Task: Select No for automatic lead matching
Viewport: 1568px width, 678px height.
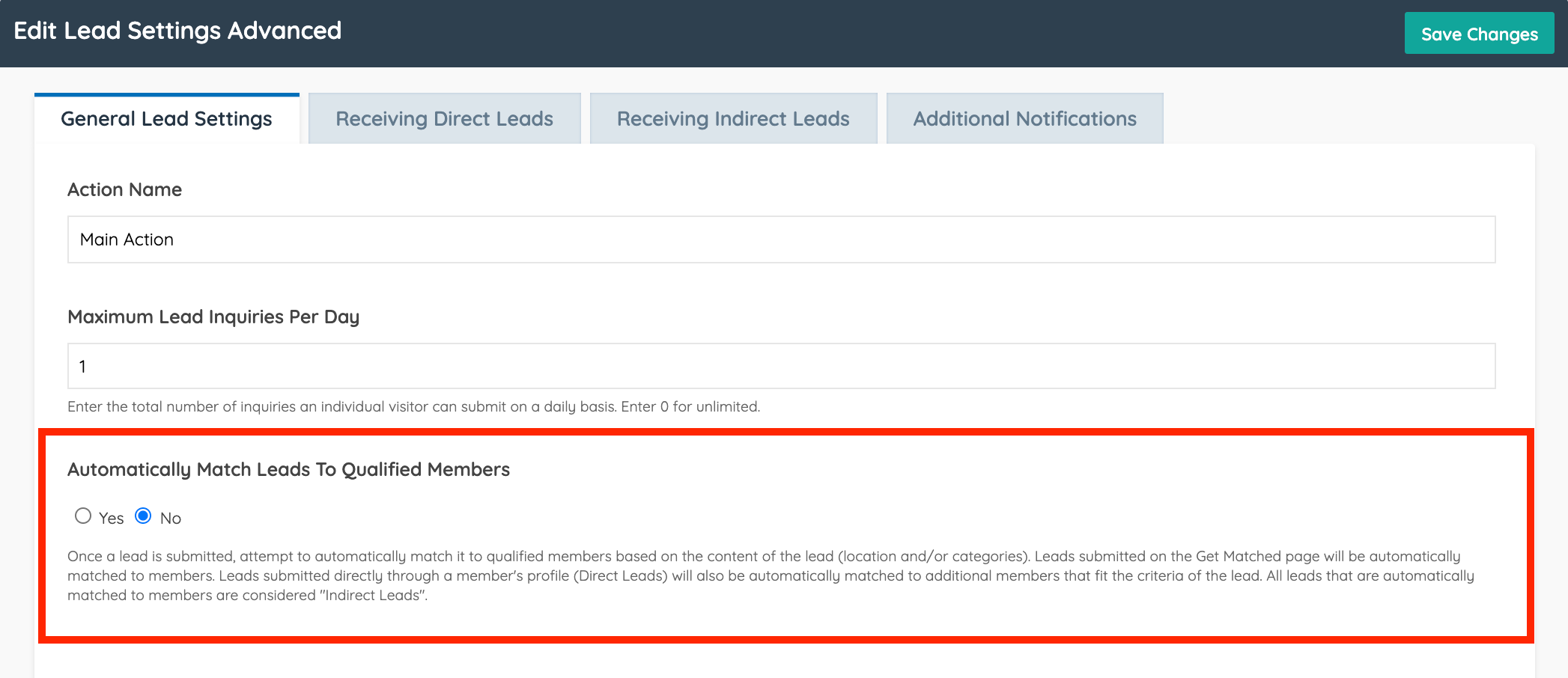Action: point(143,516)
